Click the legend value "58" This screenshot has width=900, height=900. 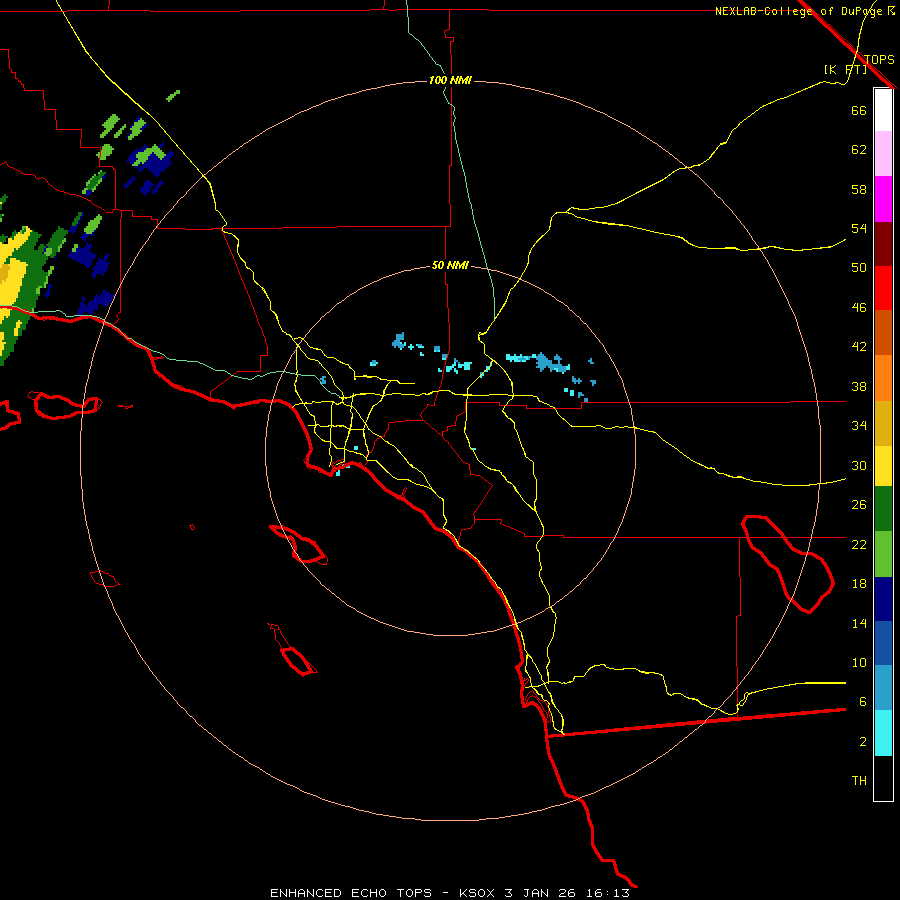pyautogui.click(x=859, y=189)
